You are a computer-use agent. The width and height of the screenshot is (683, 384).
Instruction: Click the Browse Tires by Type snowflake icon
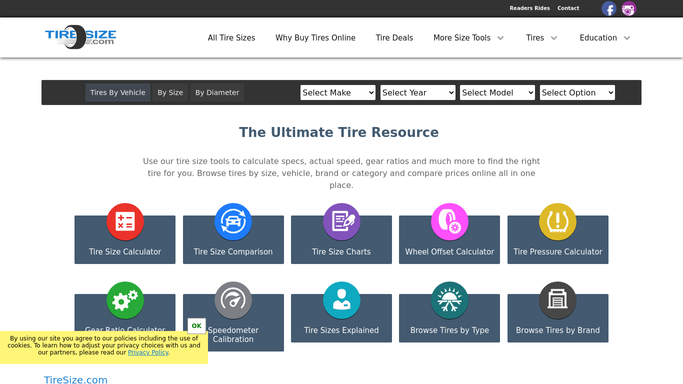click(x=450, y=300)
